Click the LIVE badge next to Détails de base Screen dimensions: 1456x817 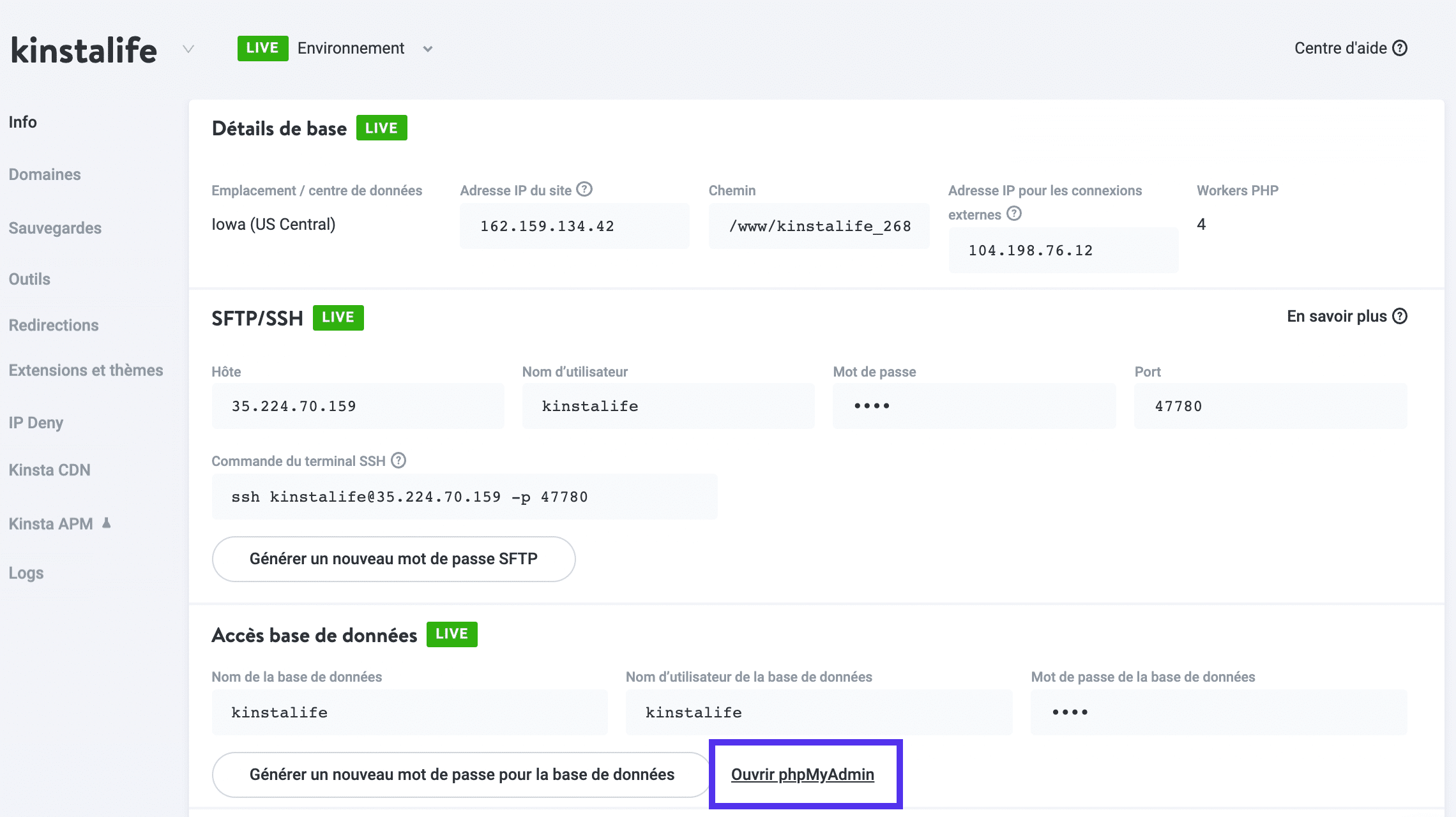coord(381,128)
